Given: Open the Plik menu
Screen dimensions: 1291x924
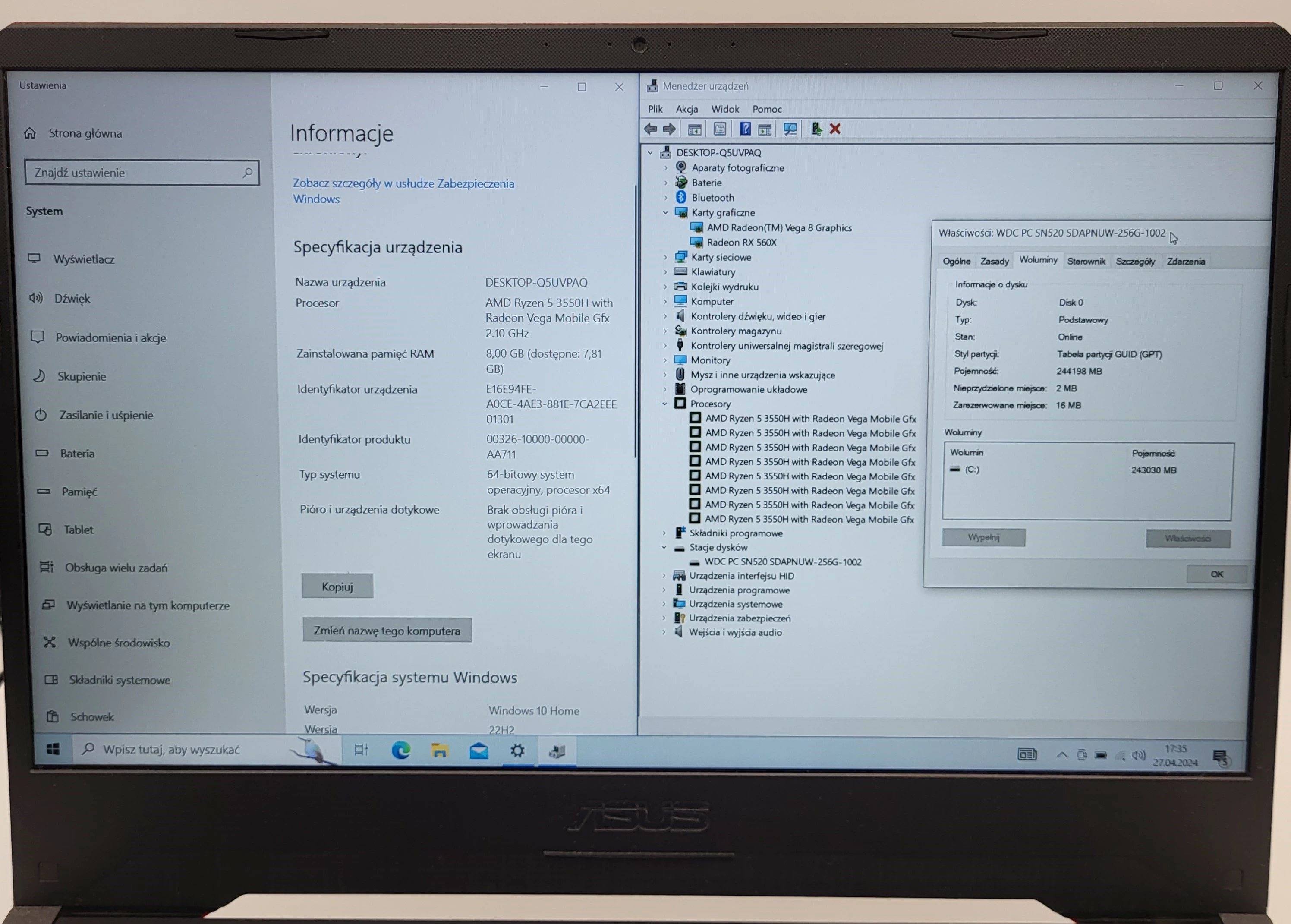Looking at the screenshot, I should (x=655, y=109).
